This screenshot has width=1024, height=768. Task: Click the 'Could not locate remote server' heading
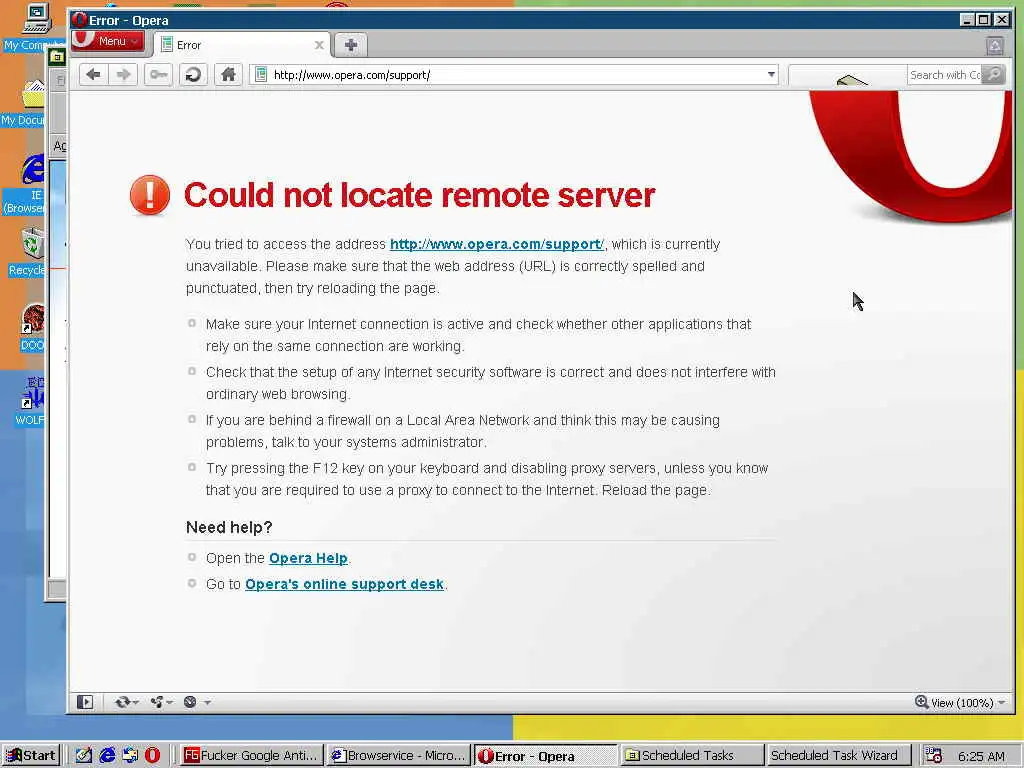pos(419,195)
